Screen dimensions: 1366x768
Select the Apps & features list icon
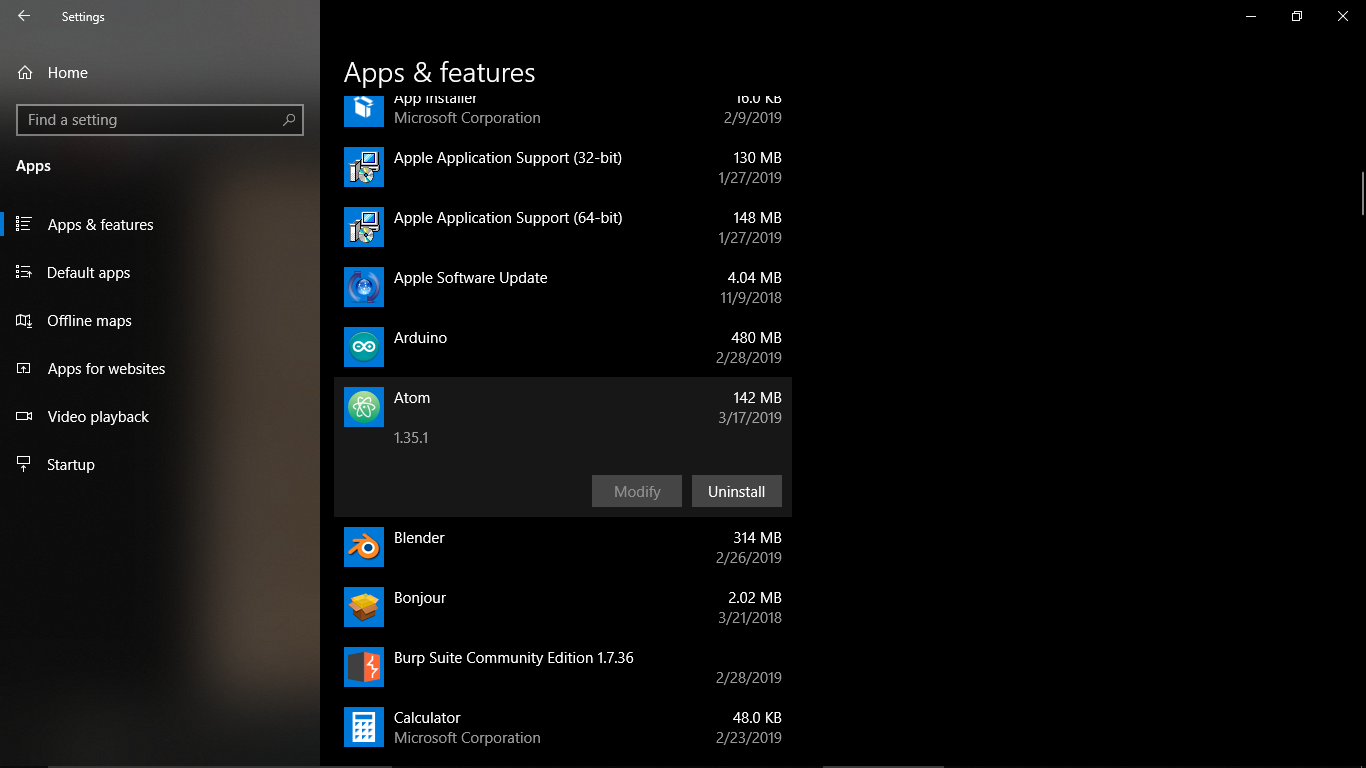(x=24, y=224)
